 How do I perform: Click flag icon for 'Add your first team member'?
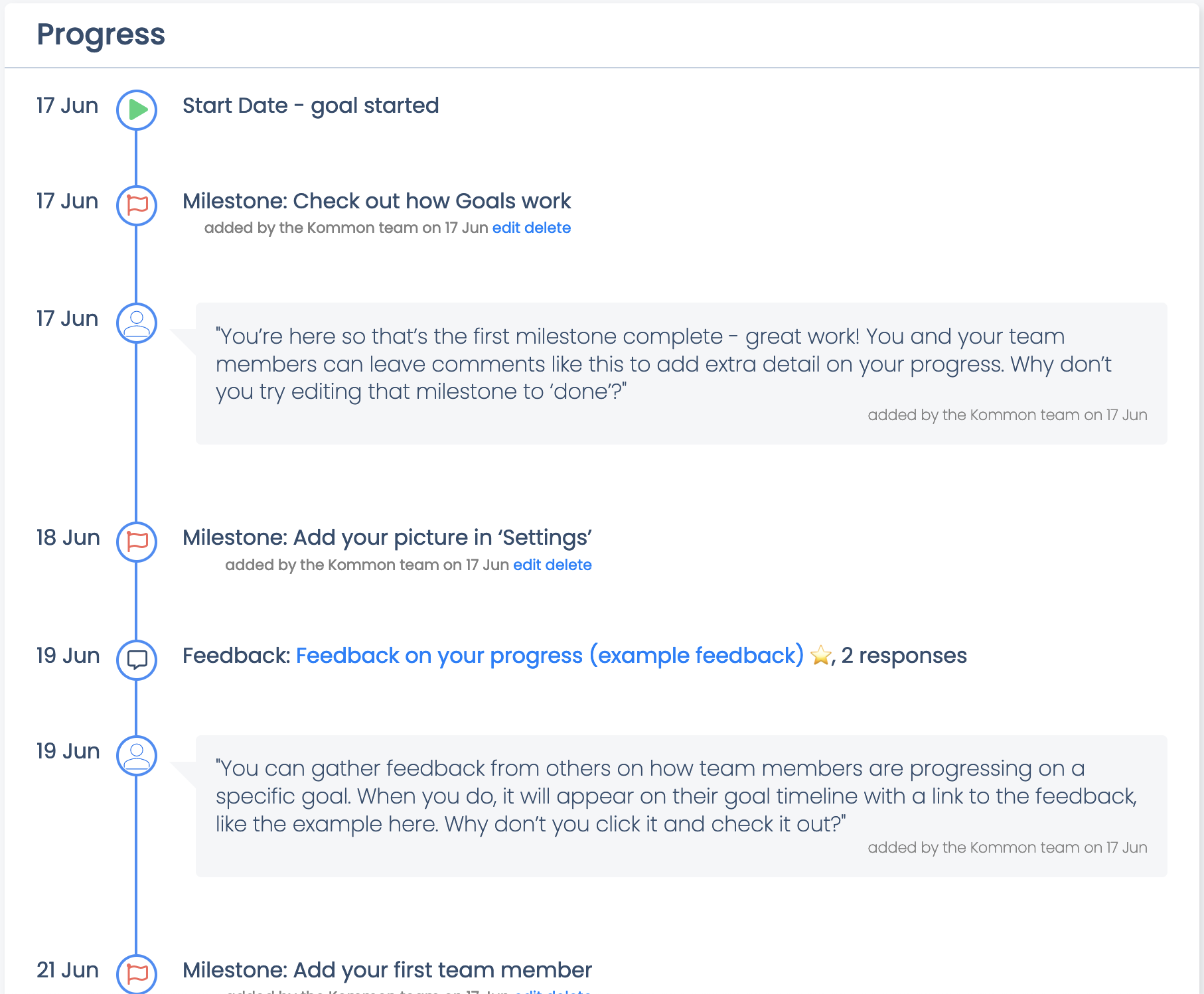coord(137,973)
